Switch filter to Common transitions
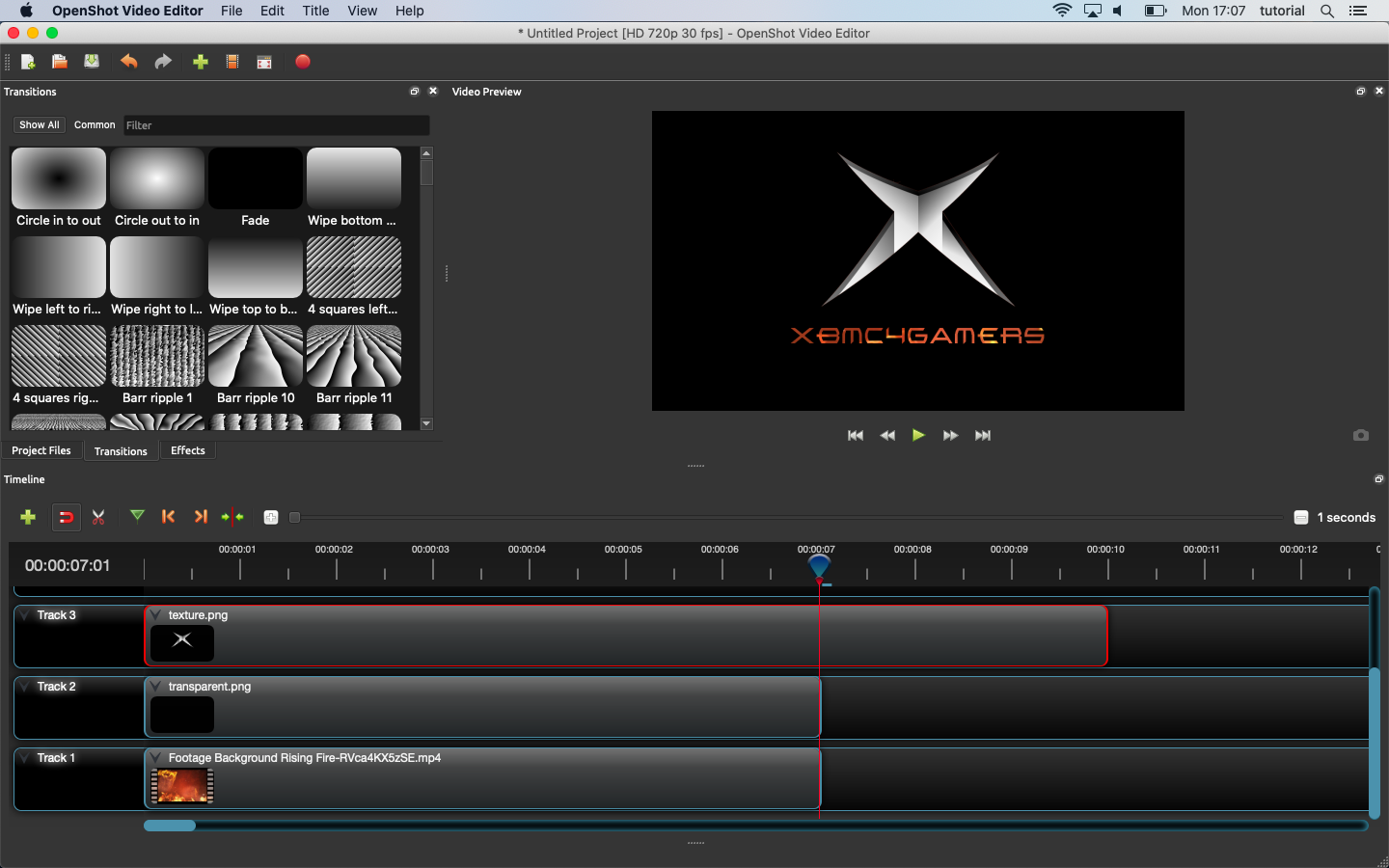Screen dimensions: 1389x868 coord(95,125)
